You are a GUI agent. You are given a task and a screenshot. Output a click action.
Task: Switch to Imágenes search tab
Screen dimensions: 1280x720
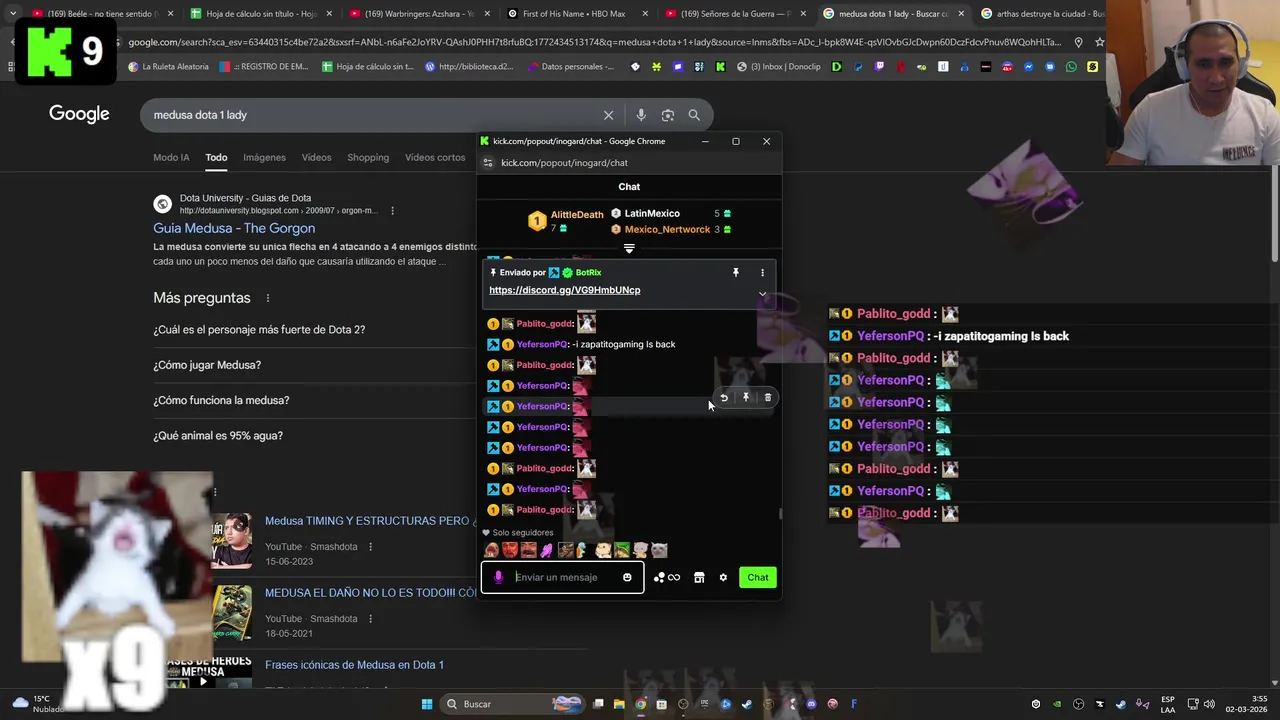[x=264, y=157]
